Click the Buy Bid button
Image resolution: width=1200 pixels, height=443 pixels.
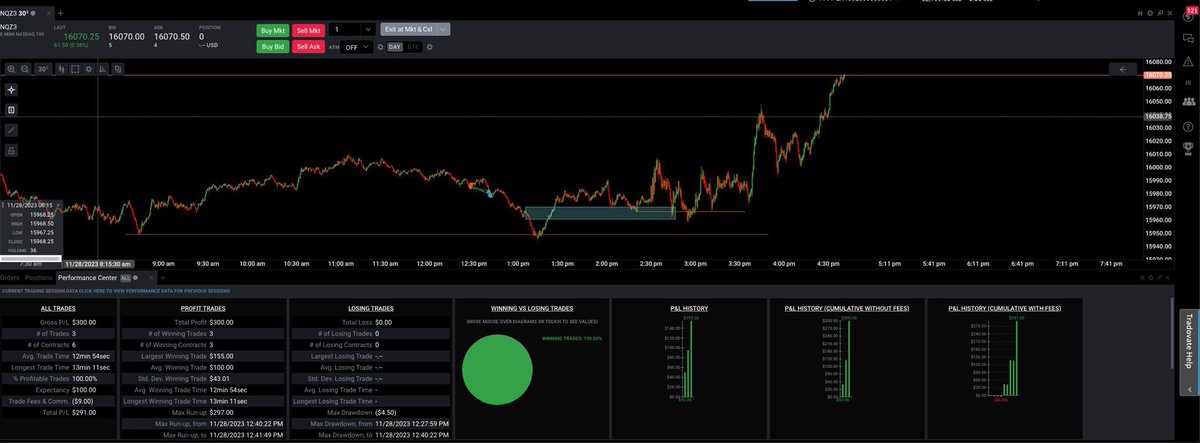272,47
